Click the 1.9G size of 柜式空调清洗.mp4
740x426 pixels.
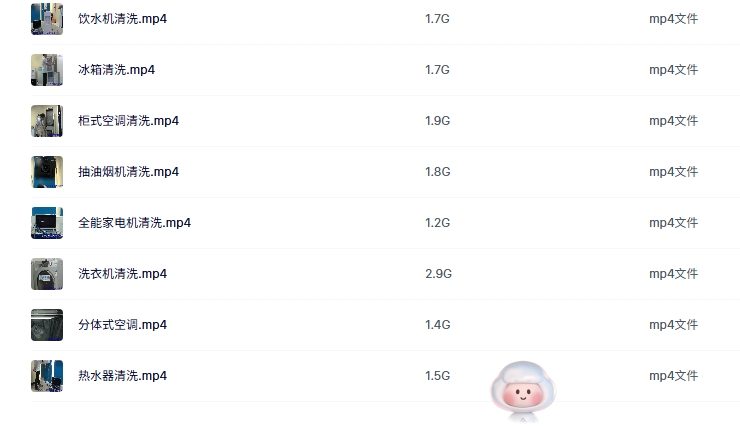click(x=438, y=121)
